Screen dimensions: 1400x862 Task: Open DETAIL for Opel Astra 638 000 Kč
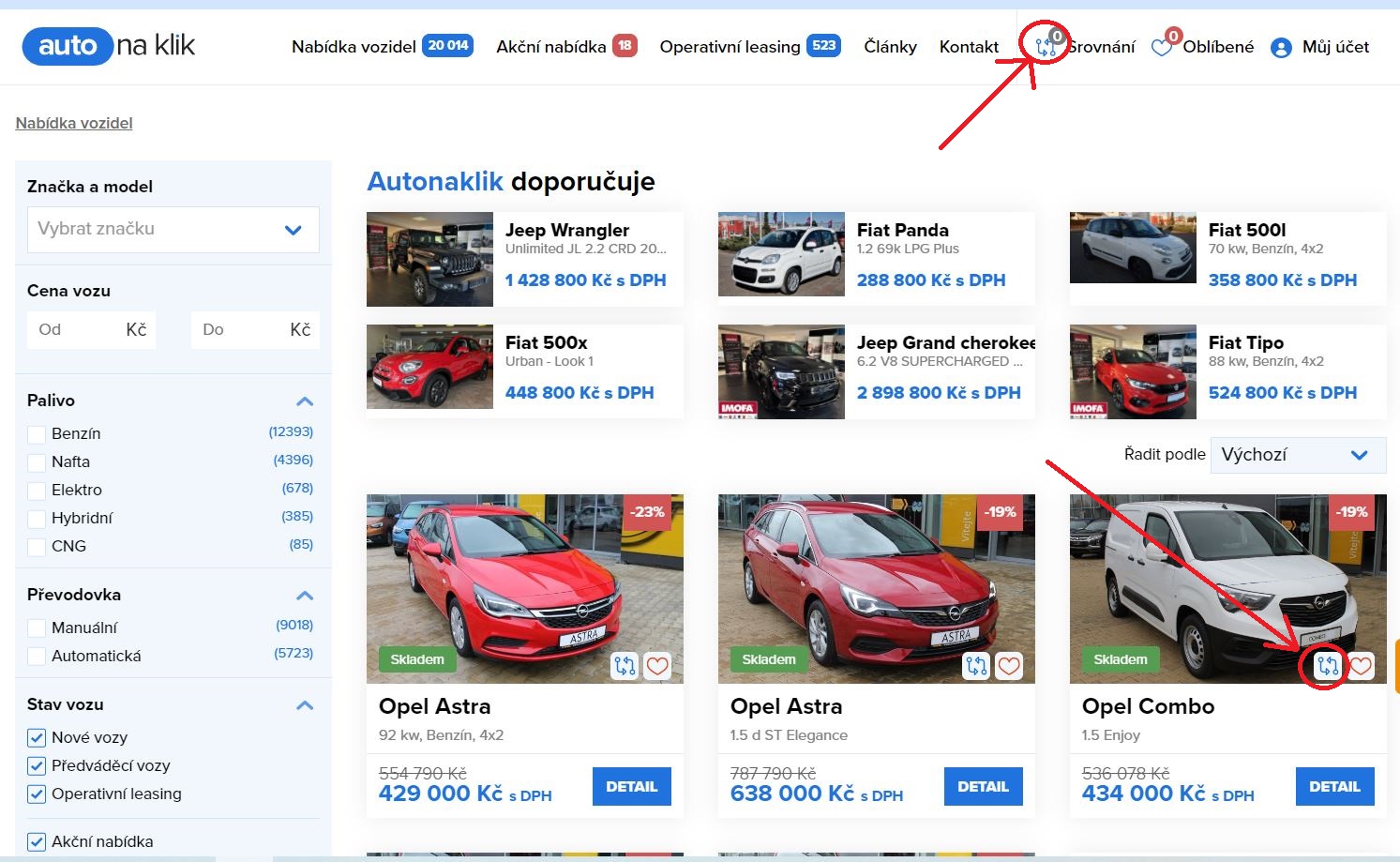[x=983, y=787]
